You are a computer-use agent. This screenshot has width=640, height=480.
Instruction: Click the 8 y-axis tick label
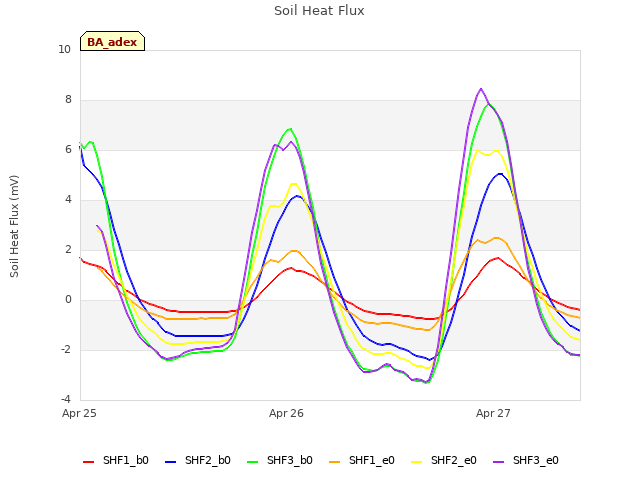click(68, 100)
